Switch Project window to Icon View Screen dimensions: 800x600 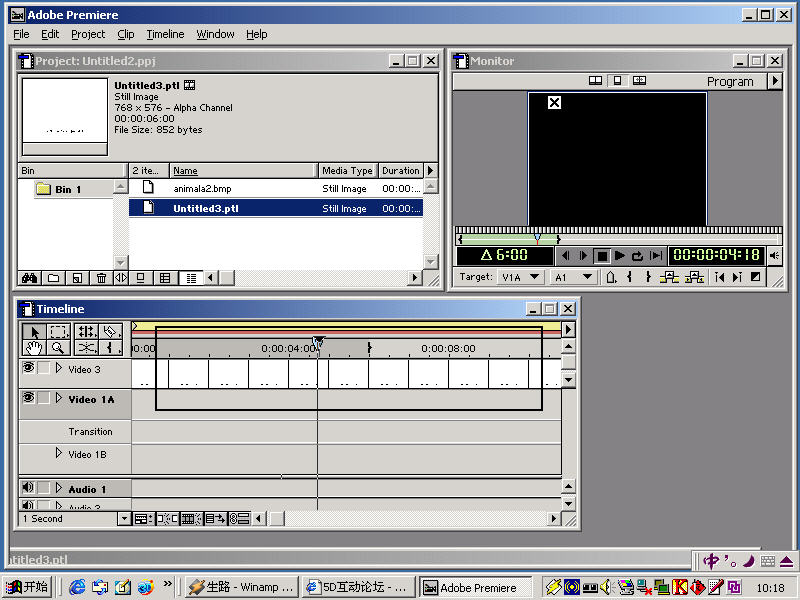pos(140,278)
